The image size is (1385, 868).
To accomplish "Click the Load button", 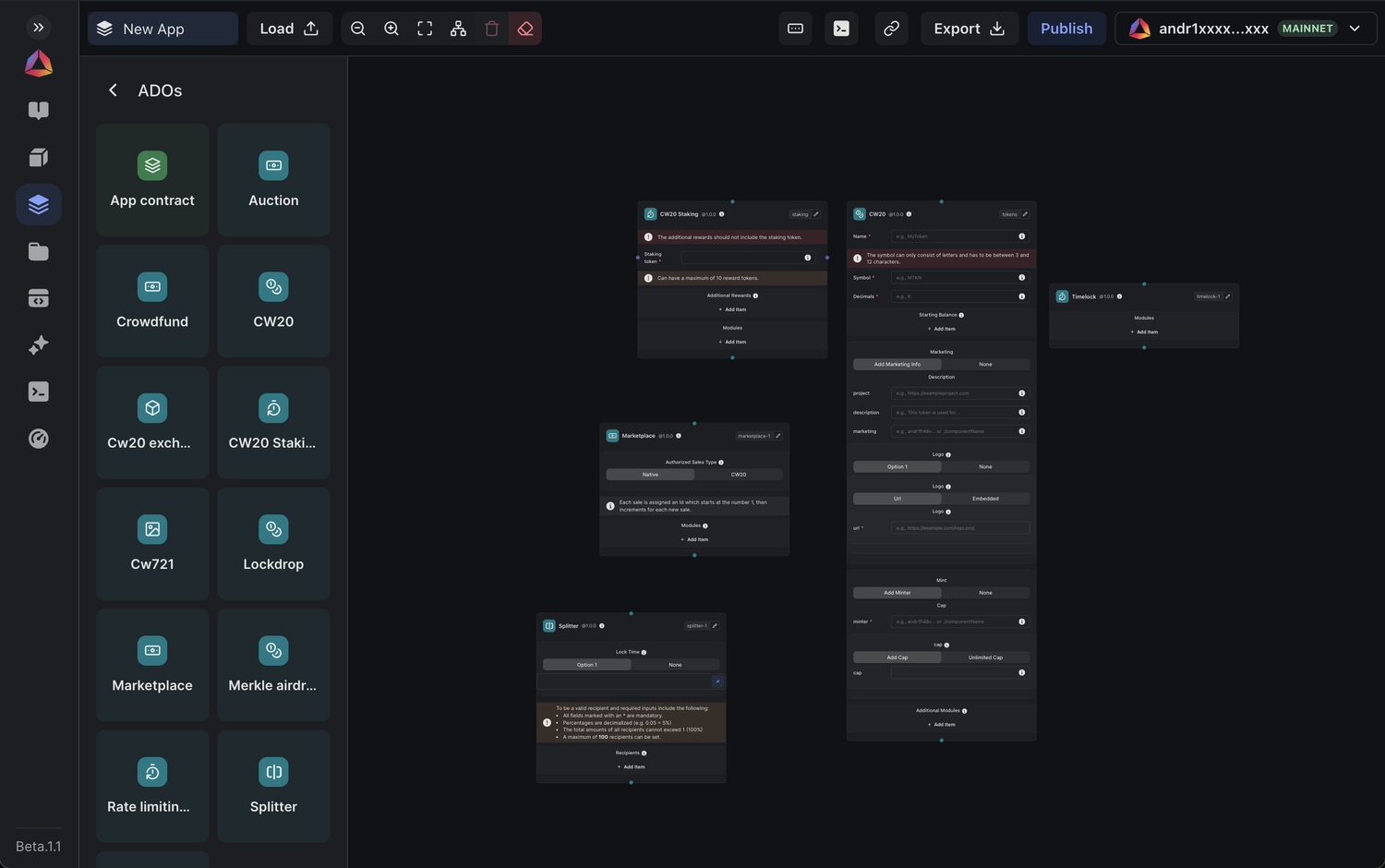I will pyautogui.click(x=289, y=29).
